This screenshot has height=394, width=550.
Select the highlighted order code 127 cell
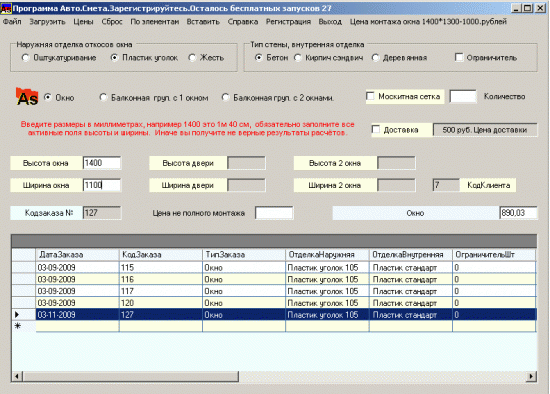(161, 315)
